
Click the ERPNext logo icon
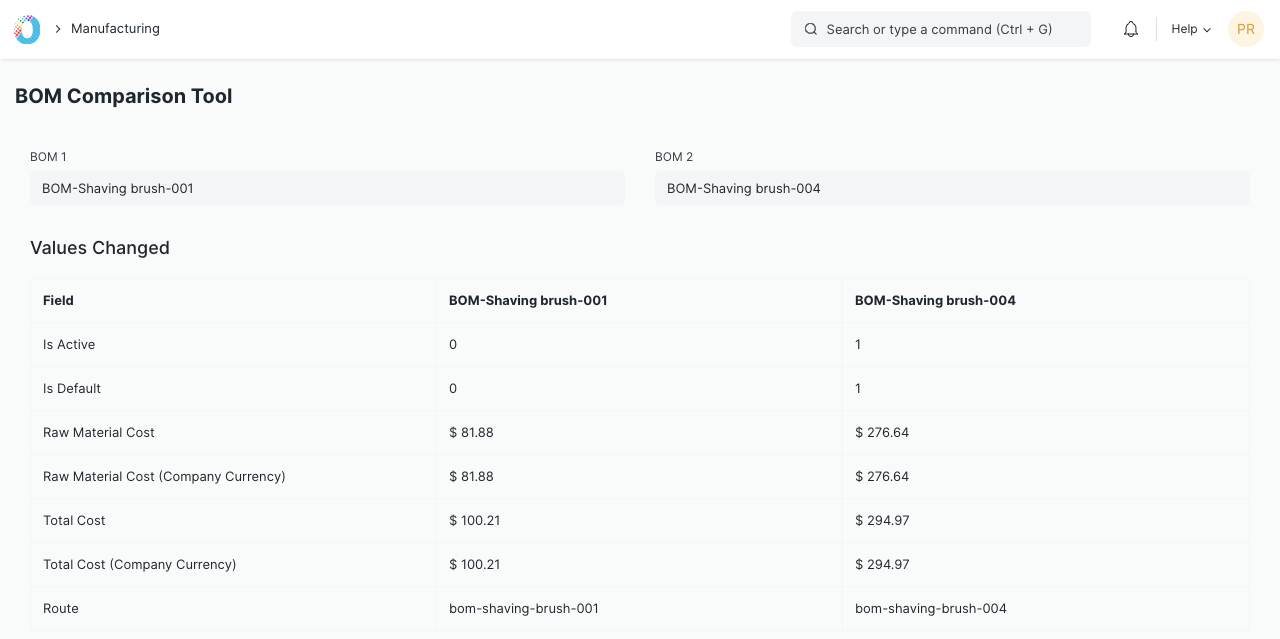tap(26, 29)
